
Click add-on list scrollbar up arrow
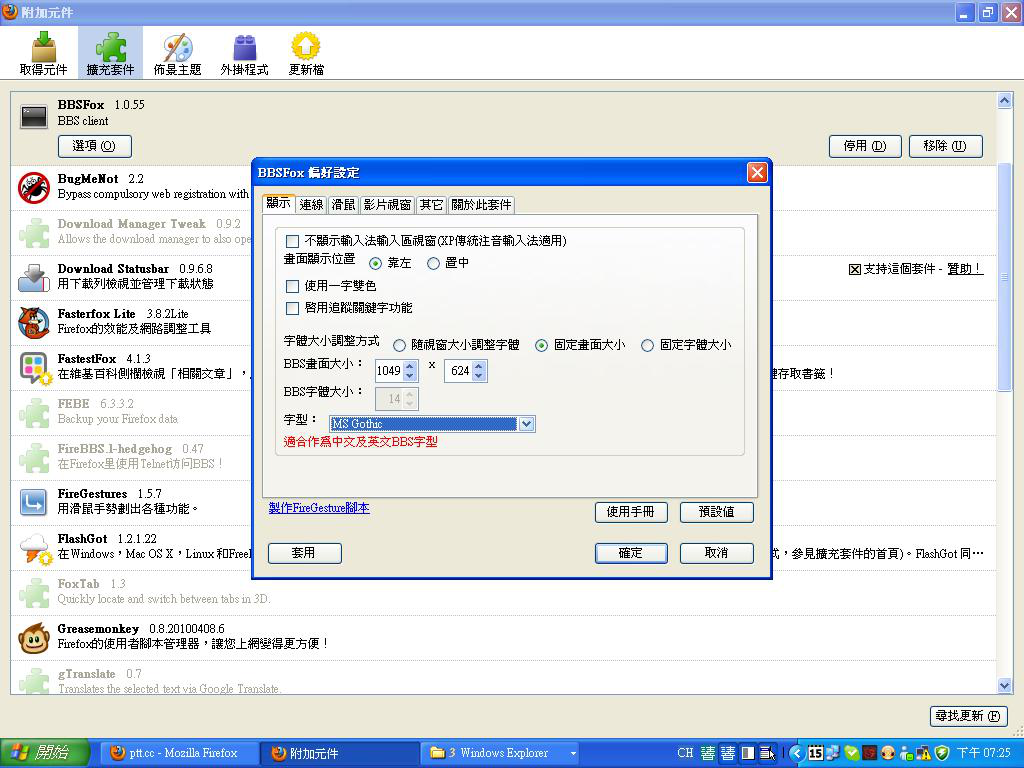pos(1004,101)
